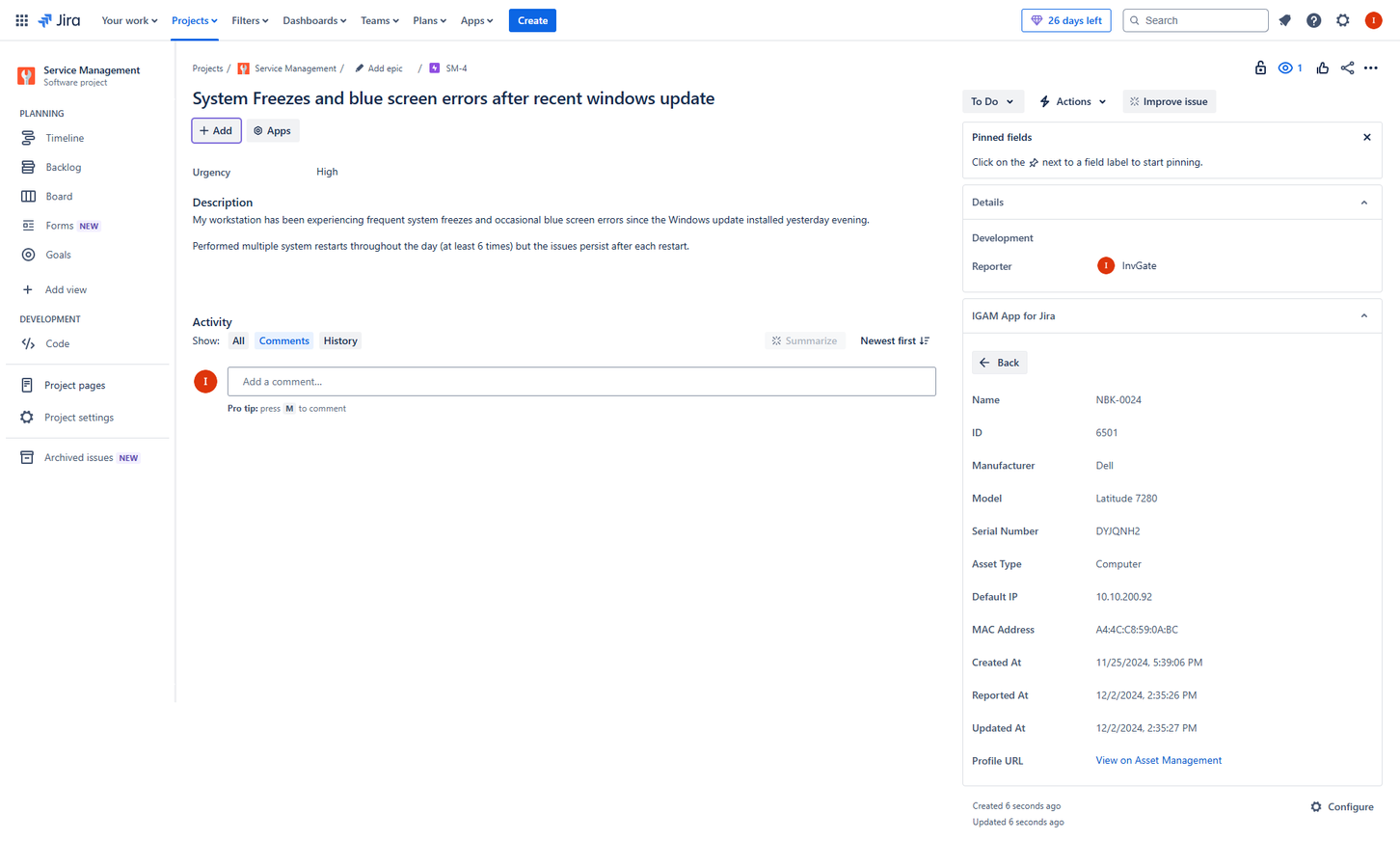Click the High urgency value
This screenshot has height=868, width=1400.
(327, 172)
